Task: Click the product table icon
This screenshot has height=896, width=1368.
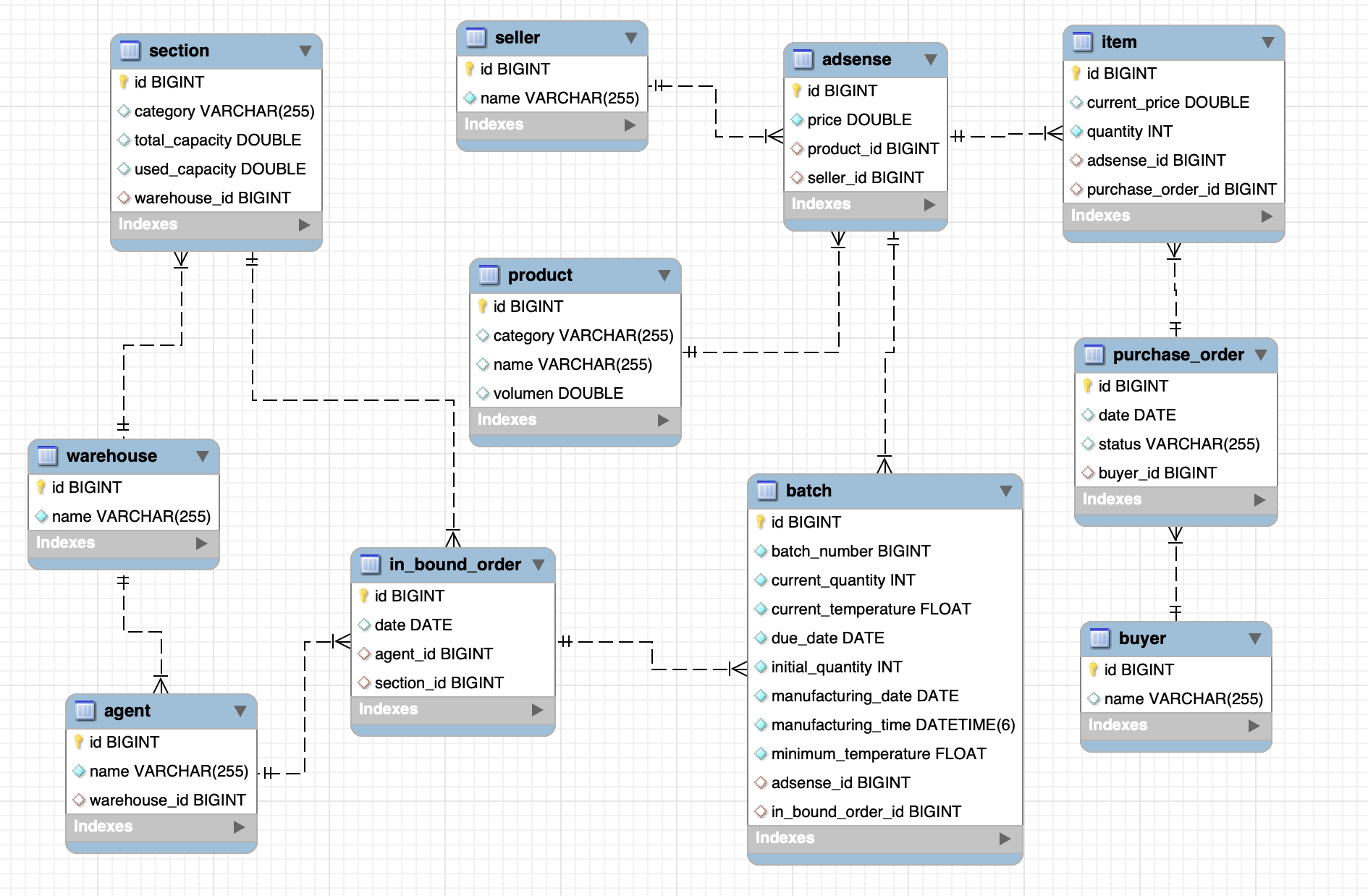Action: click(x=489, y=275)
